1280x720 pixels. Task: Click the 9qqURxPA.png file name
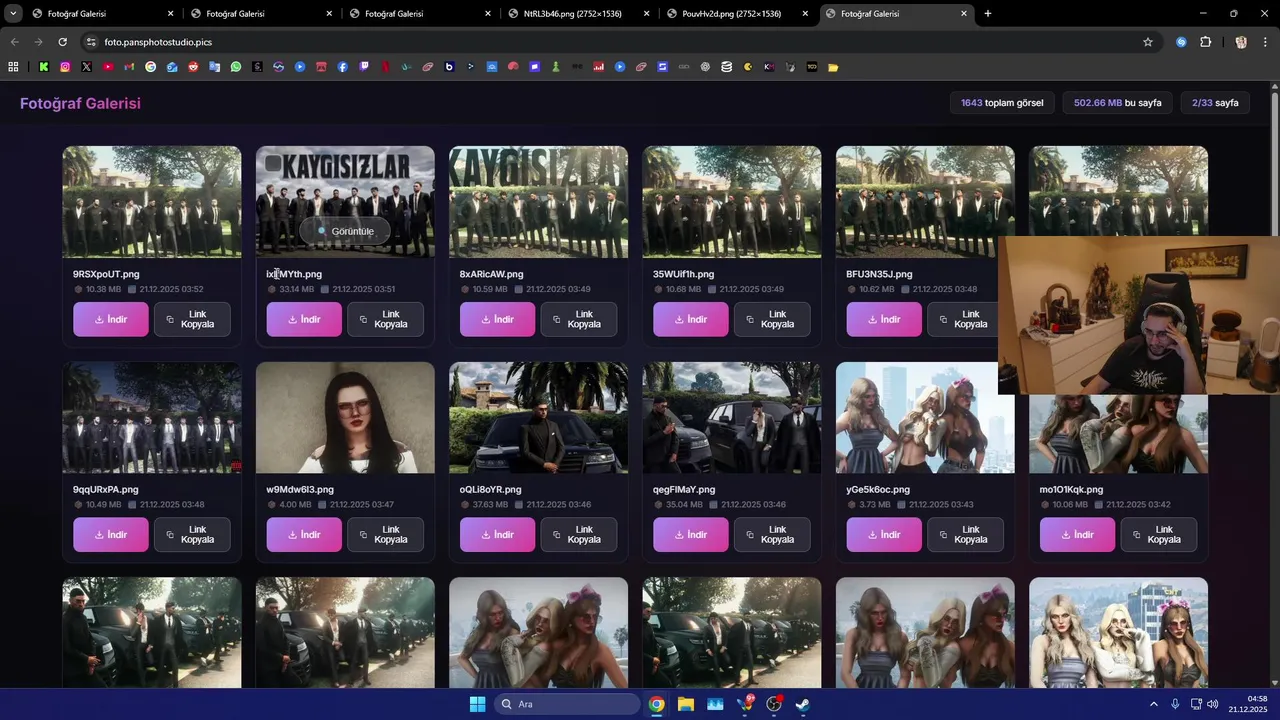pos(106,490)
